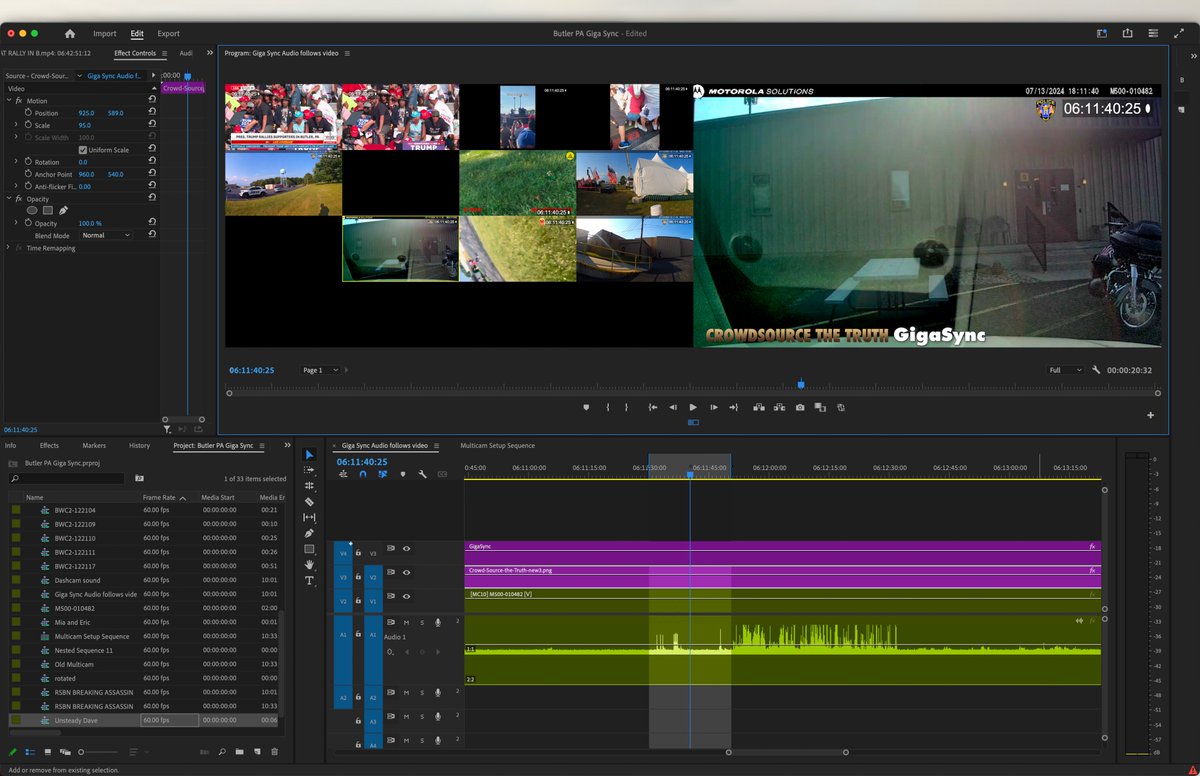Screen dimensions: 1200x776
Task: Select the Unsteady Dave project item
Action: 76,720
